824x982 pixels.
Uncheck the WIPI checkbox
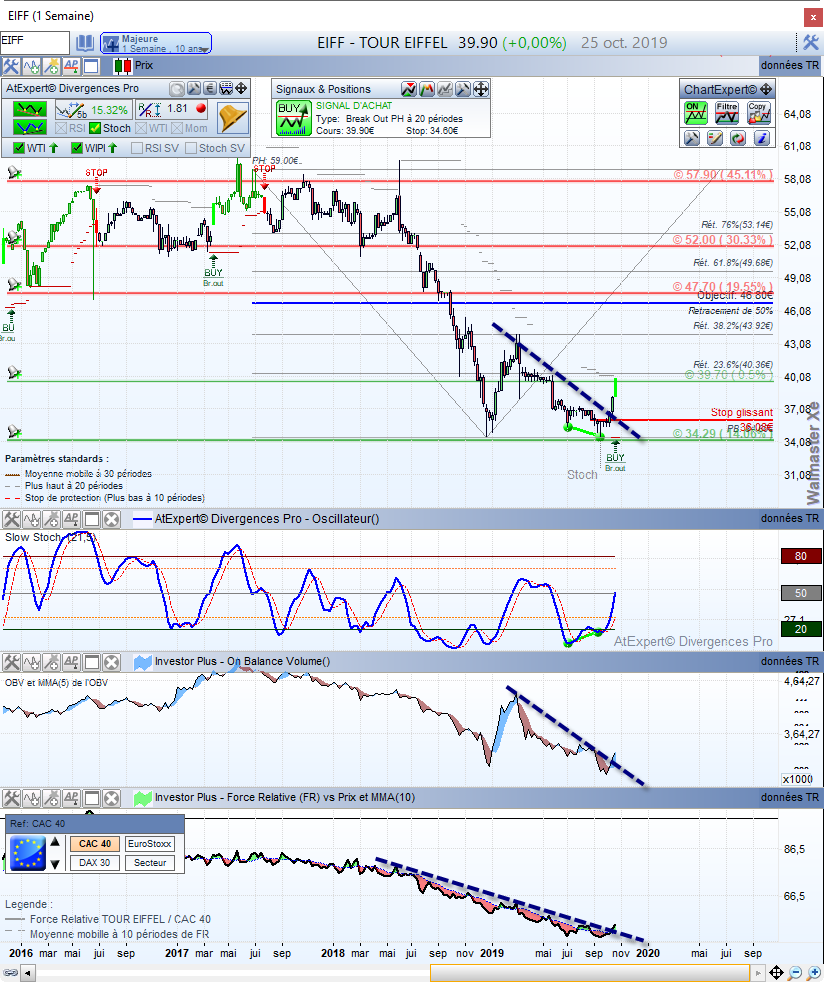pyautogui.click(x=77, y=148)
